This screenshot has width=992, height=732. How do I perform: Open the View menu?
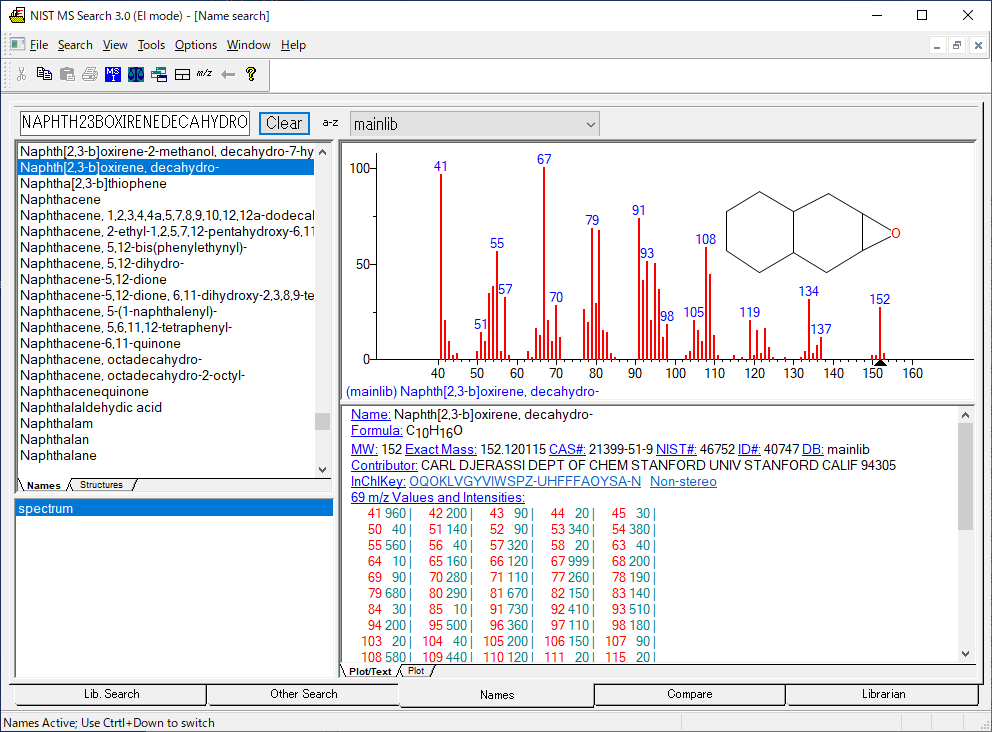pyautogui.click(x=115, y=45)
